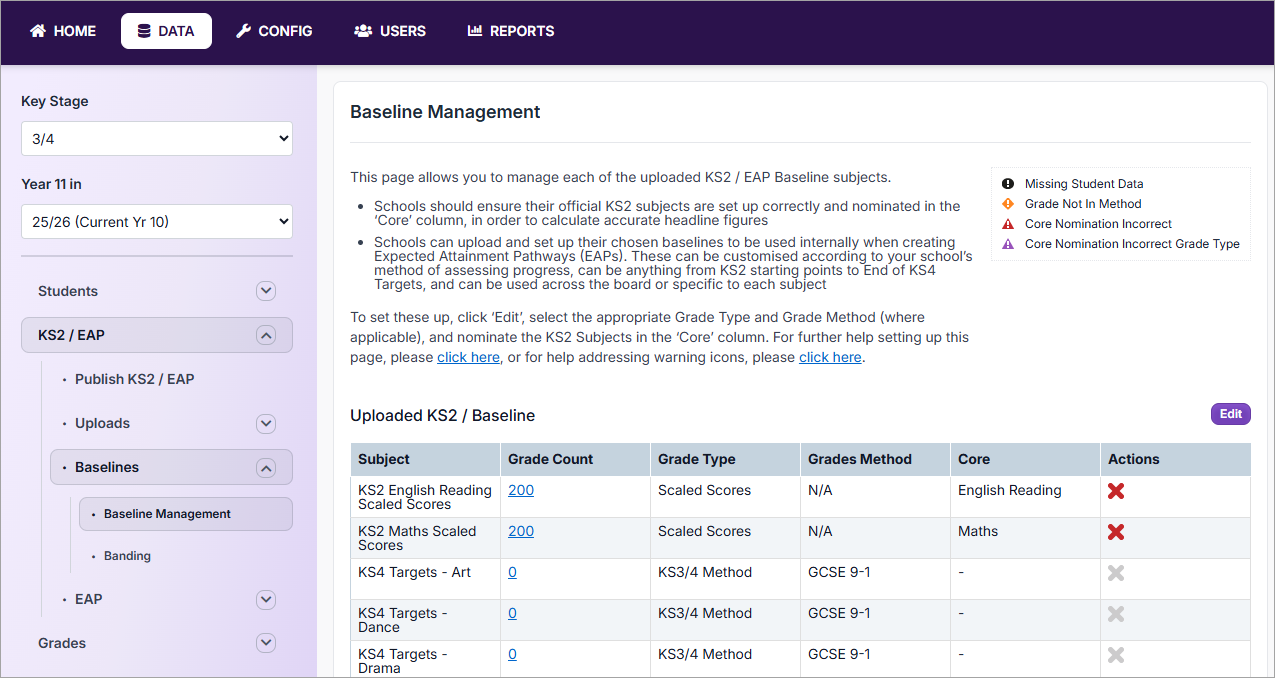
Task: Click the grey X for KS4 Targets Drama
Action: [1116, 655]
